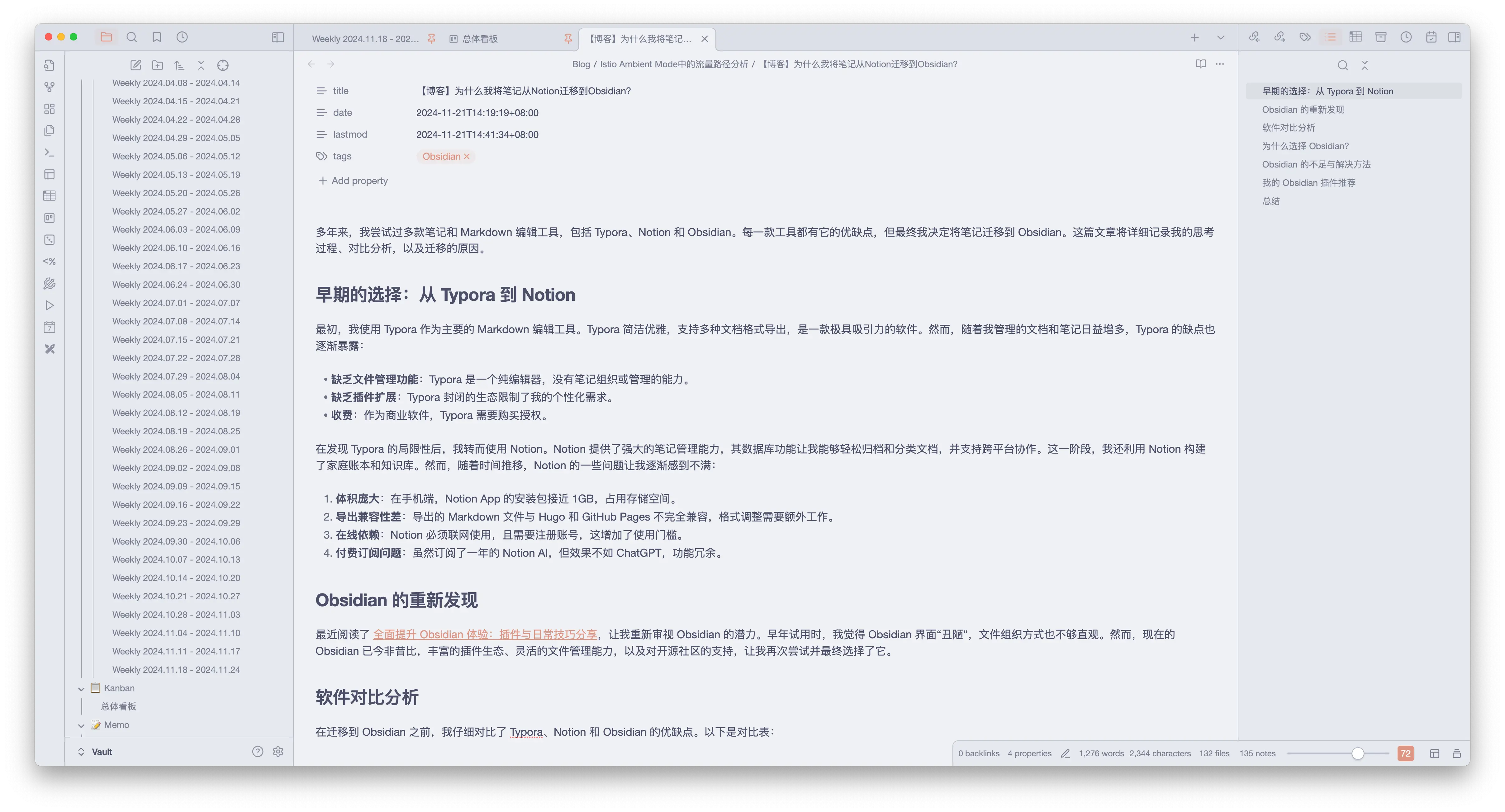This screenshot has height=812, width=1505.
Task: Navigate back with the left arrow
Action: click(311, 64)
